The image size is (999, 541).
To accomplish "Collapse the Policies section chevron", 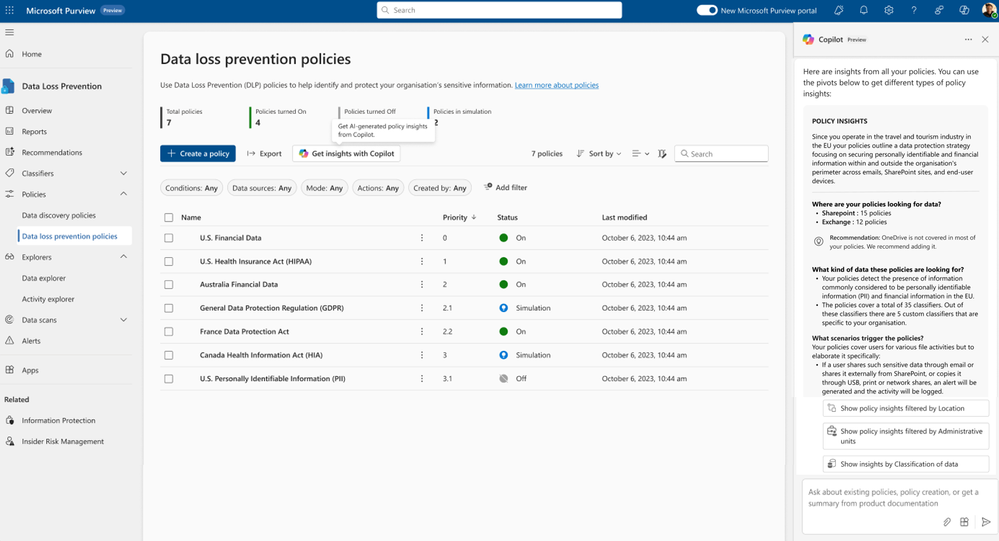I will point(124,194).
